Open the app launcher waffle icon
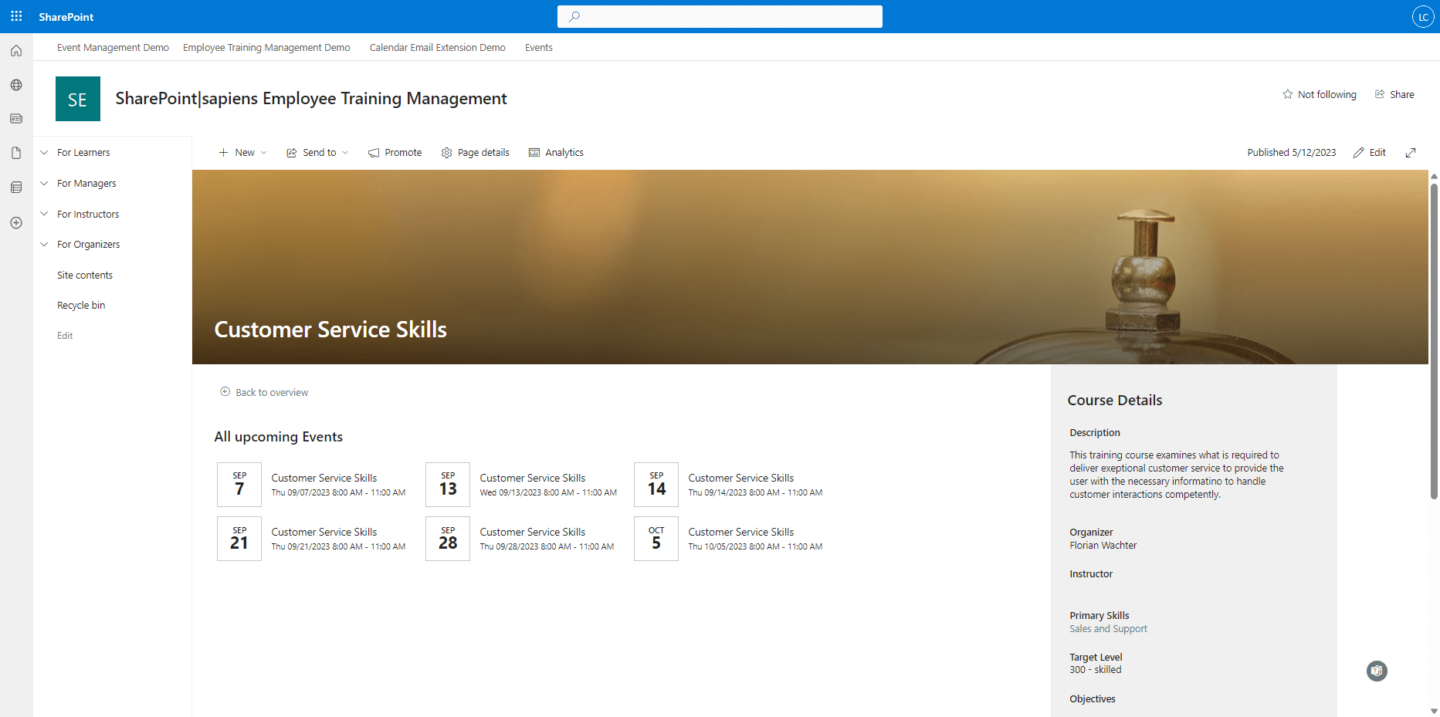This screenshot has height=717, width=1440. point(16,16)
